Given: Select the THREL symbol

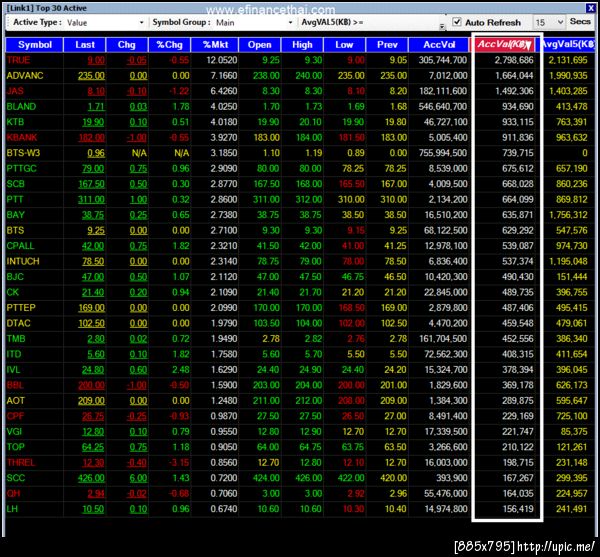Looking at the screenshot, I should (x=21, y=463).
